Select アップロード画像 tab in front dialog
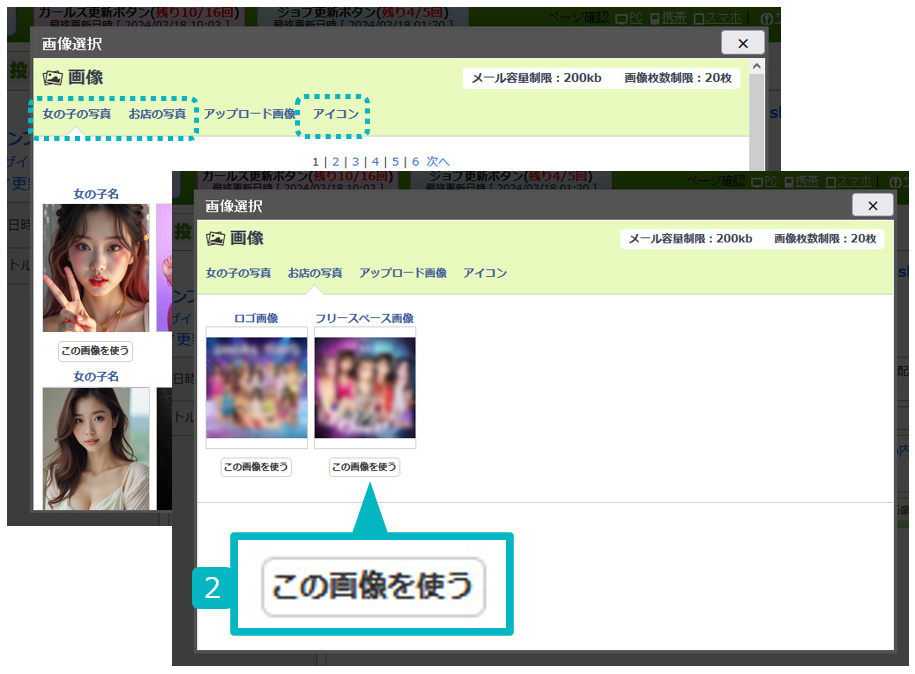Screen dimensions: 915x674 click(402, 273)
